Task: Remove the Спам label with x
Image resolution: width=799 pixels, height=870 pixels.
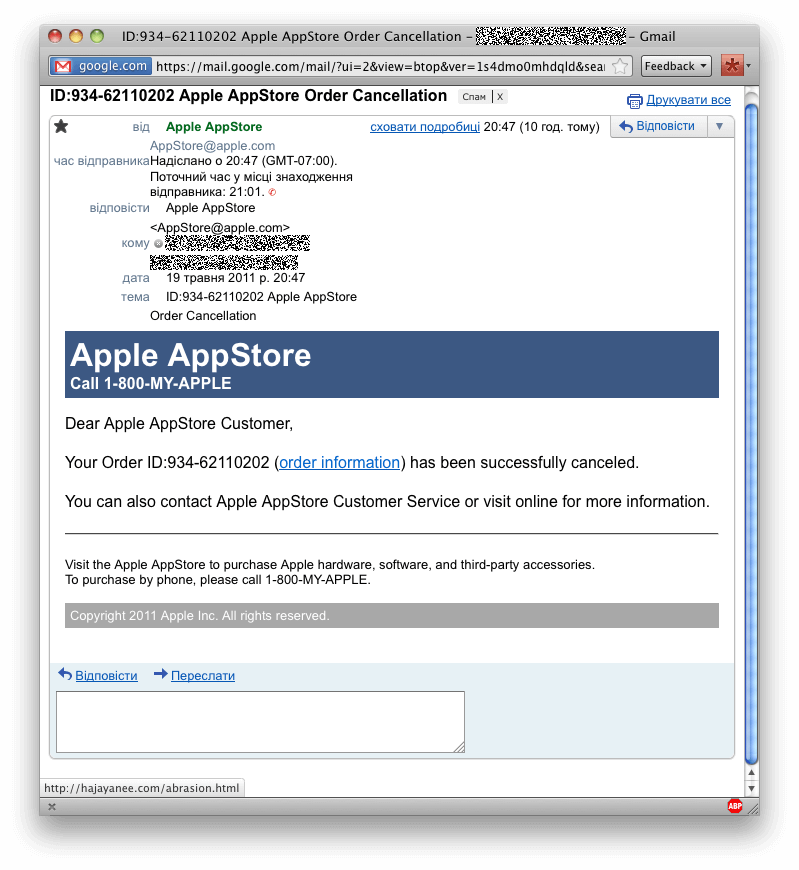Action: click(500, 97)
